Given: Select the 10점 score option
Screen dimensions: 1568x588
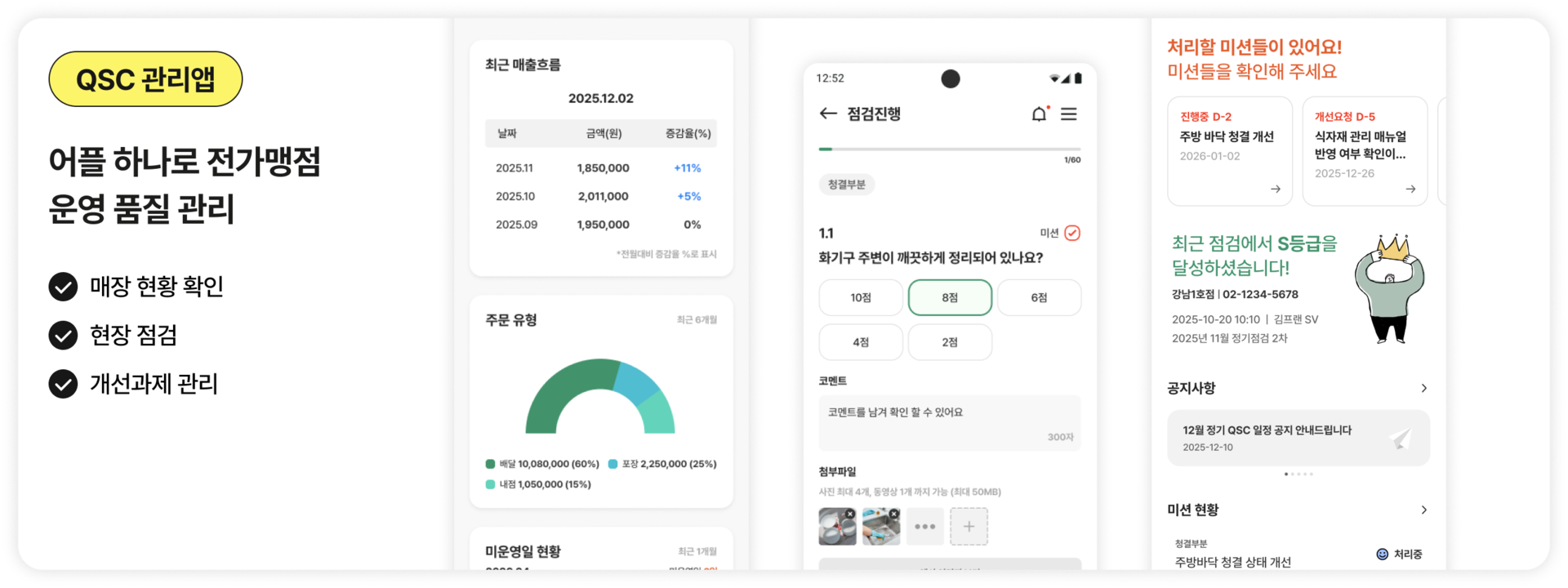Looking at the screenshot, I should 861,298.
